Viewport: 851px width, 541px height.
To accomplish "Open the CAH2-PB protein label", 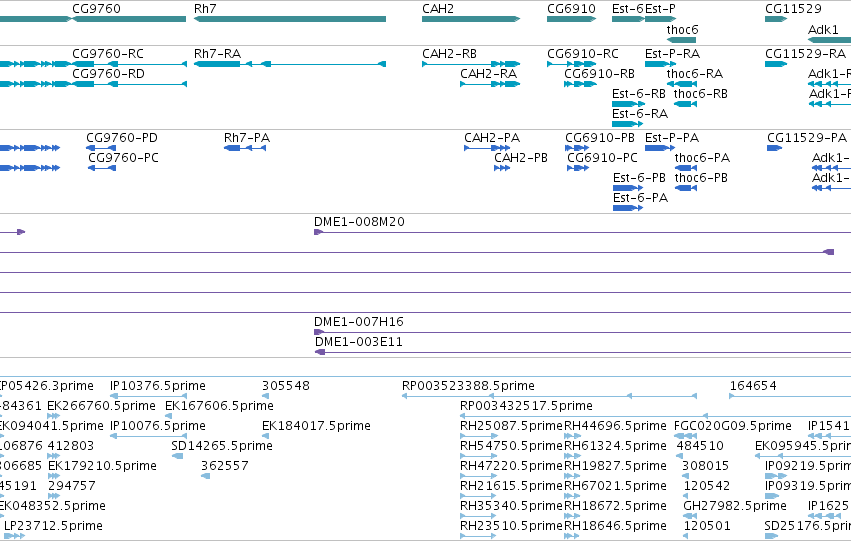I will point(520,158).
